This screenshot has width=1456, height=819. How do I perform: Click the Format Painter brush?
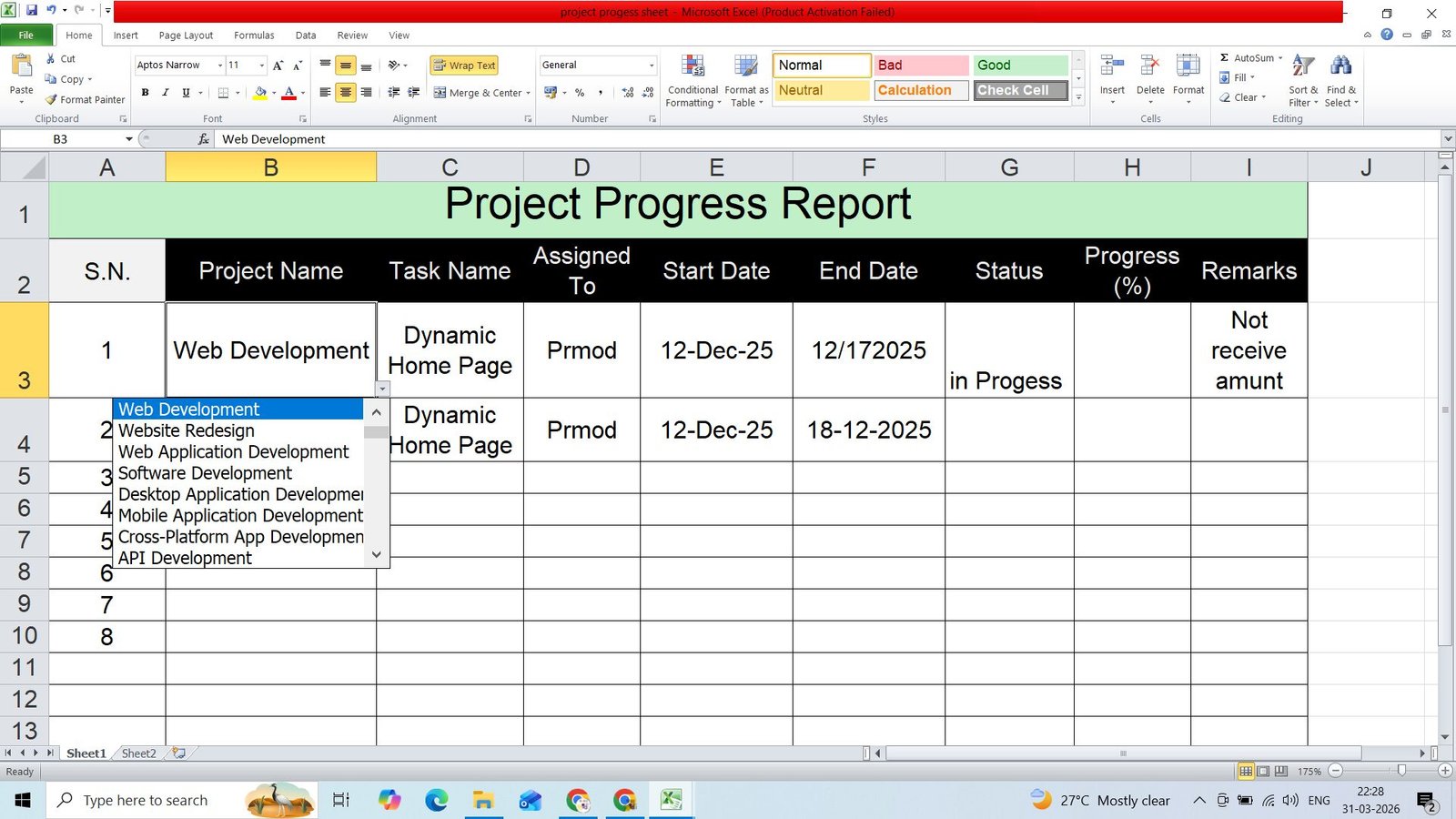coord(51,100)
